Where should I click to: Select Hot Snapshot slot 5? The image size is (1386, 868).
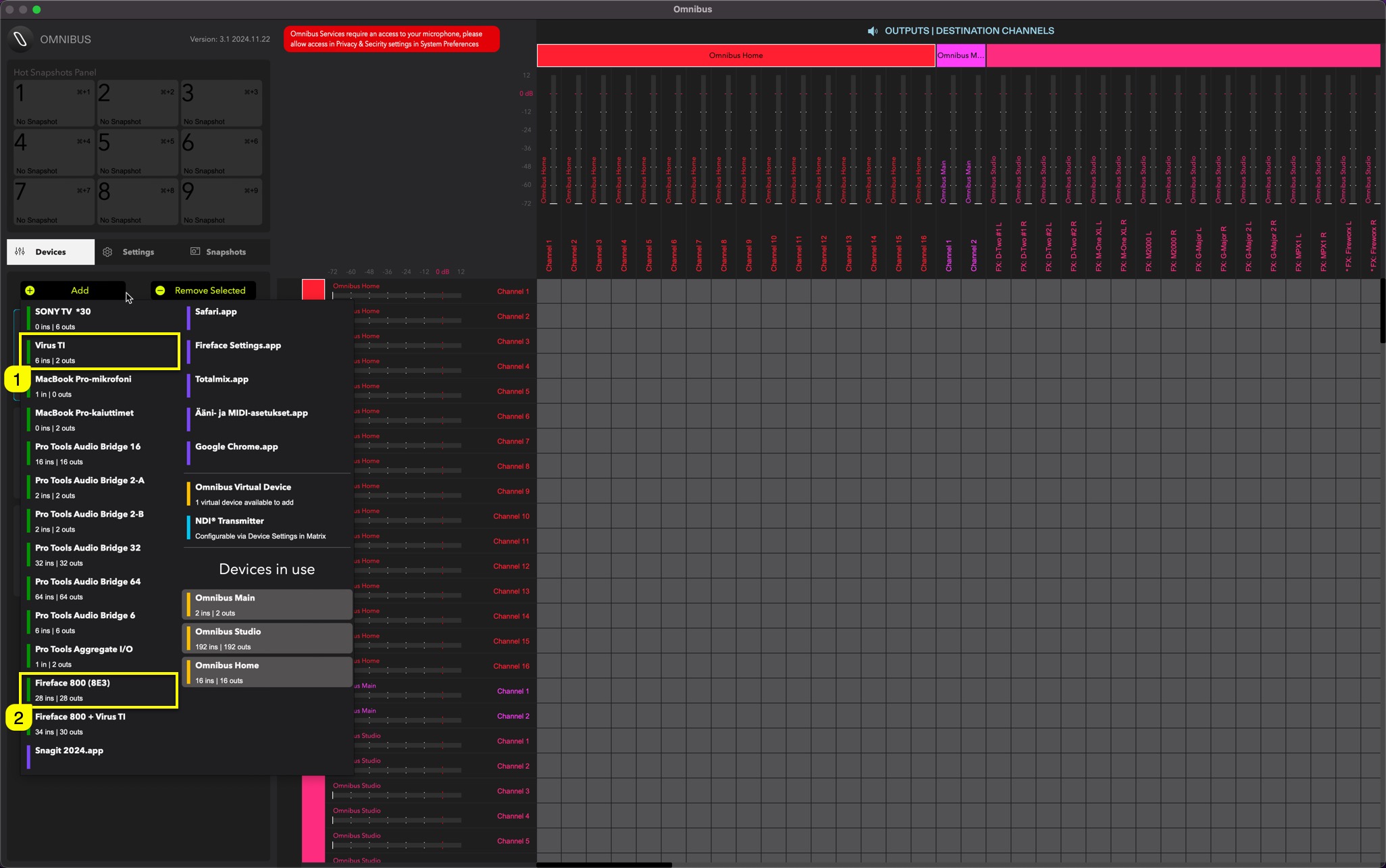[x=137, y=151]
